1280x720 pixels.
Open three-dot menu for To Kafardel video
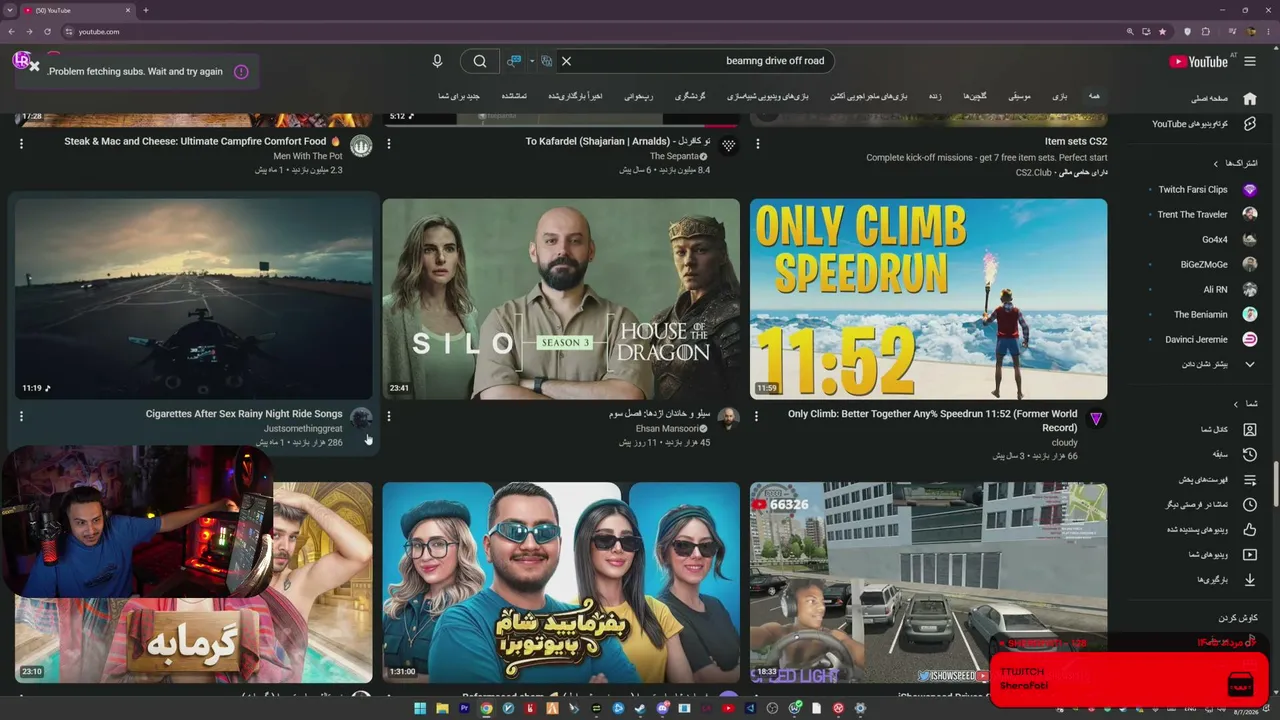coord(389,144)
